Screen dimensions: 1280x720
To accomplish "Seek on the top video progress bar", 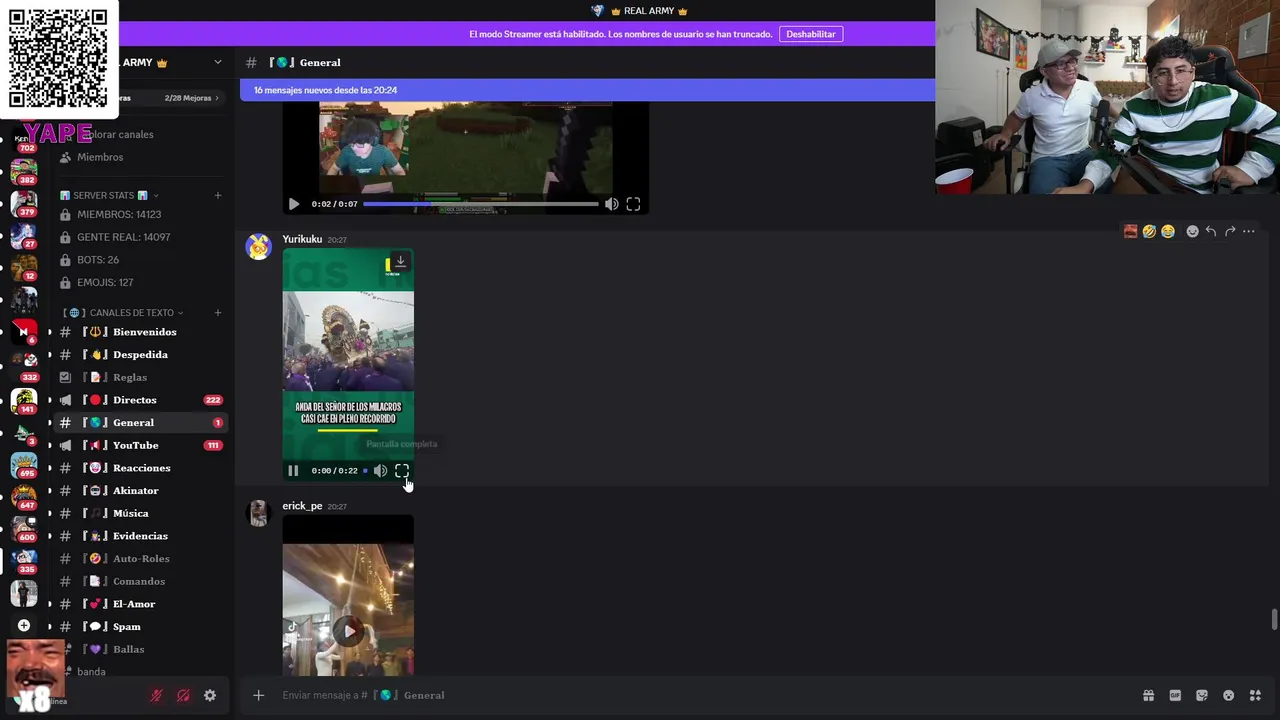I will 480,204.
